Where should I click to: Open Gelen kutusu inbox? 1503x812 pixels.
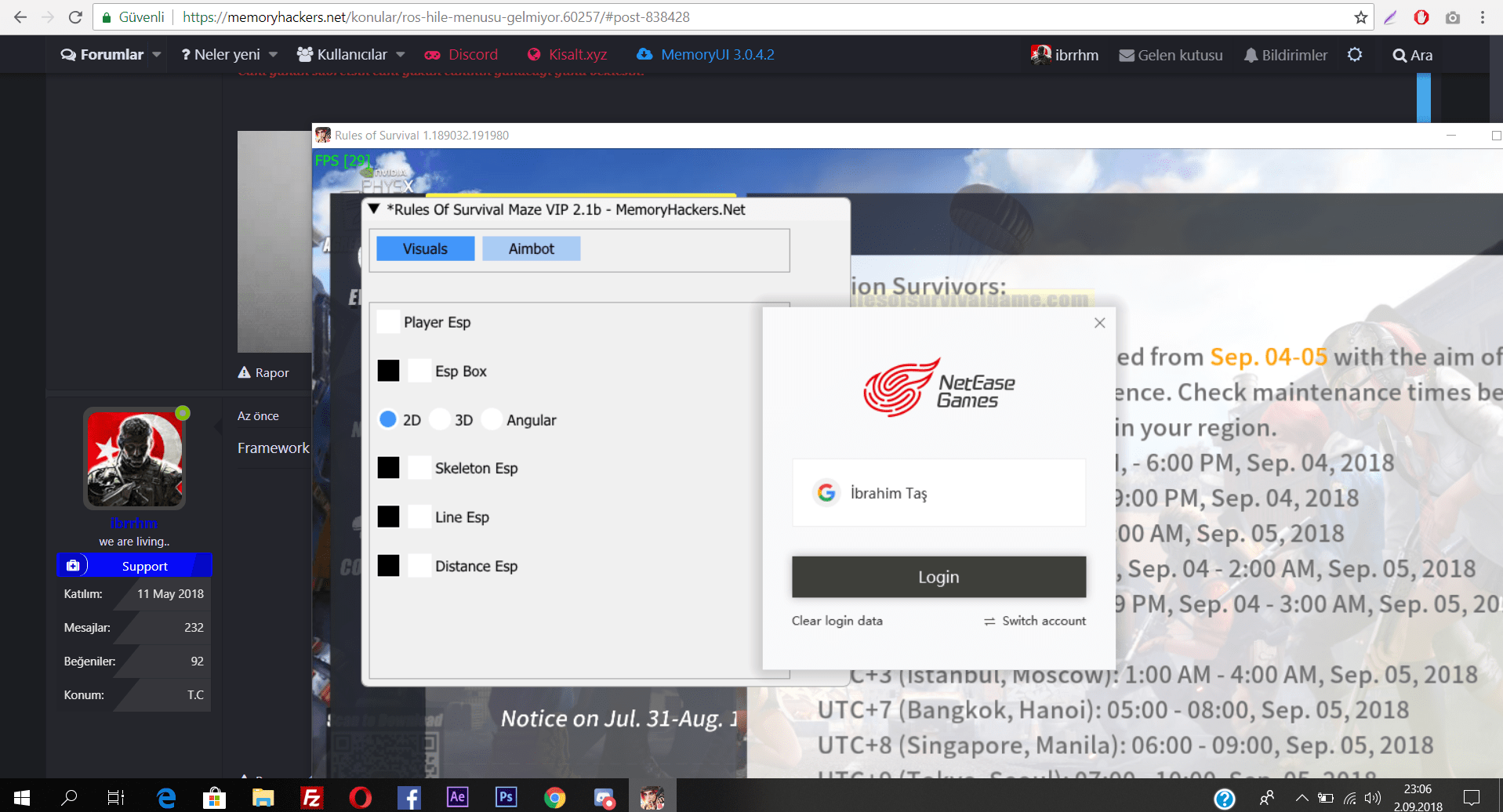click(x=1171, y=55)
